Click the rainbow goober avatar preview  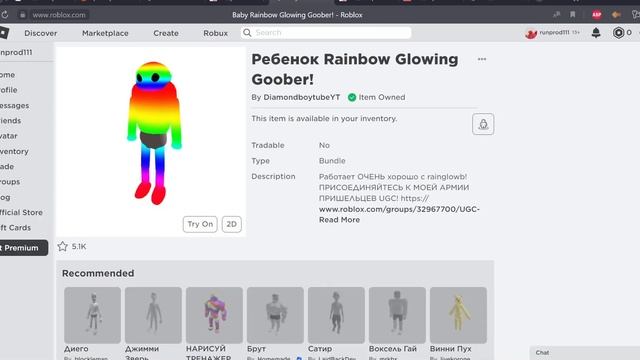click(154, 133)
